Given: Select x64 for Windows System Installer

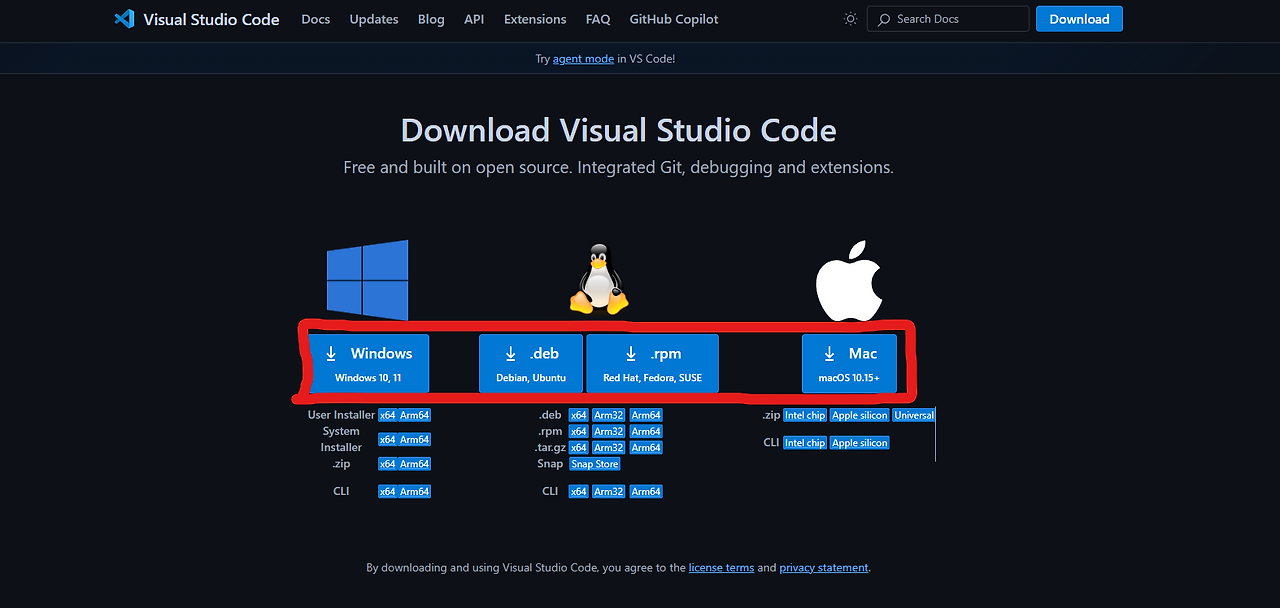Looking at the screenshot, I should (387, 440).
